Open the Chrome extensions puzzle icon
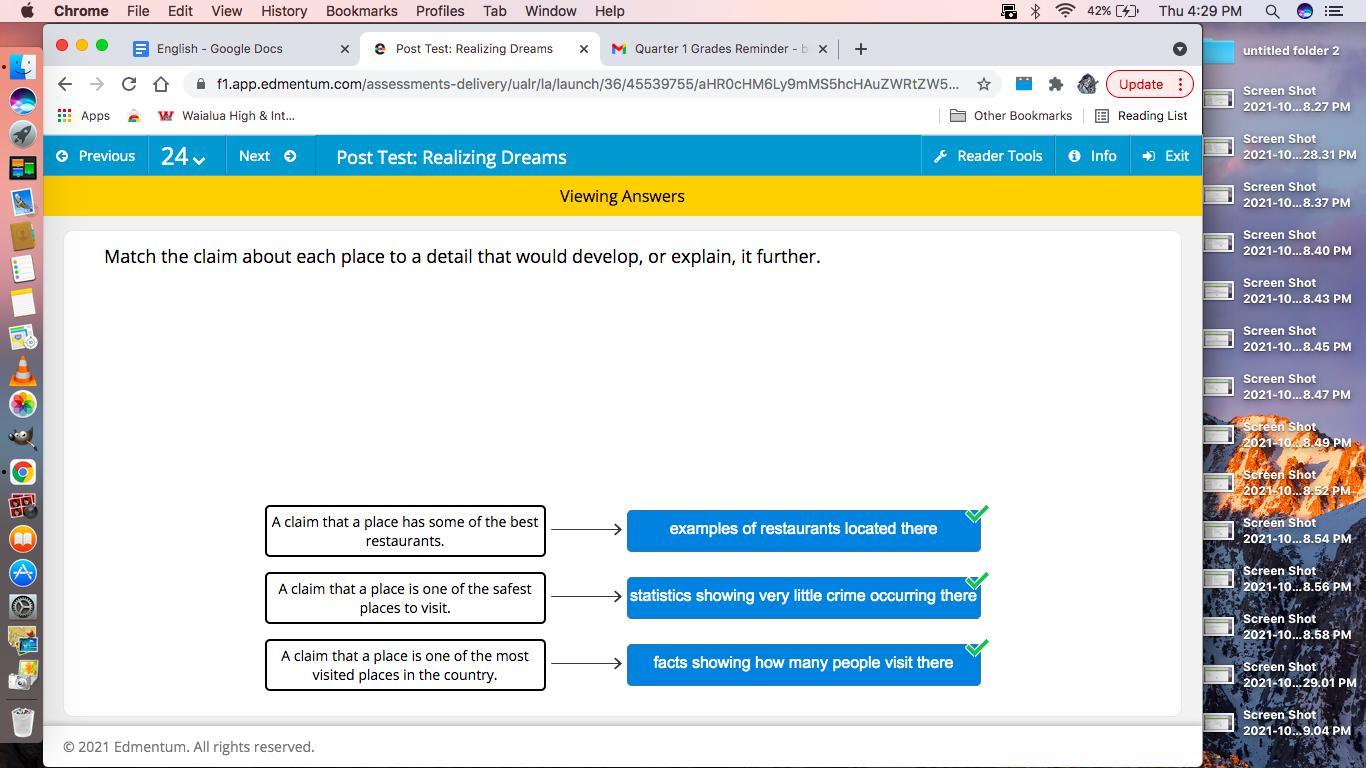The image size is (1366, 768). (x=1055, y=84)
